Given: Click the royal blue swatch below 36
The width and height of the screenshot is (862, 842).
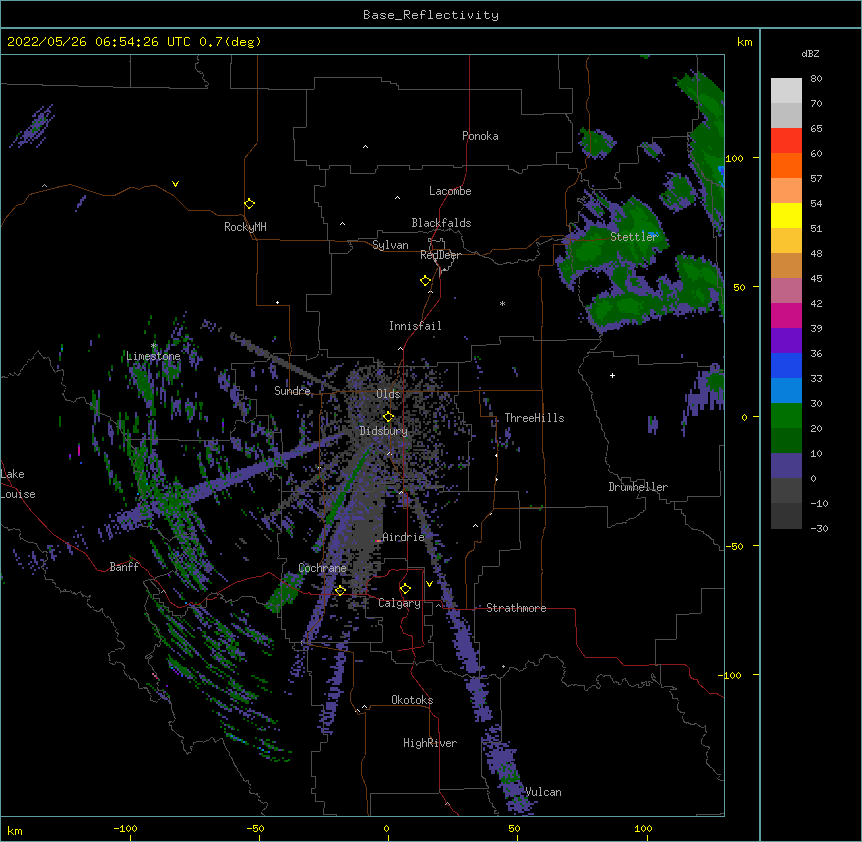Looking at the screenshot, I should pos(786,365).
